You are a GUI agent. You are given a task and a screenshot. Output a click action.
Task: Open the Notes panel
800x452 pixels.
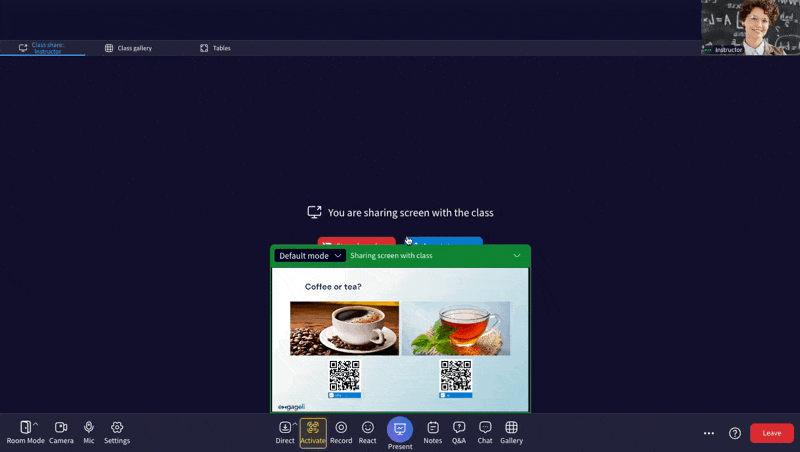click(433, 432)
